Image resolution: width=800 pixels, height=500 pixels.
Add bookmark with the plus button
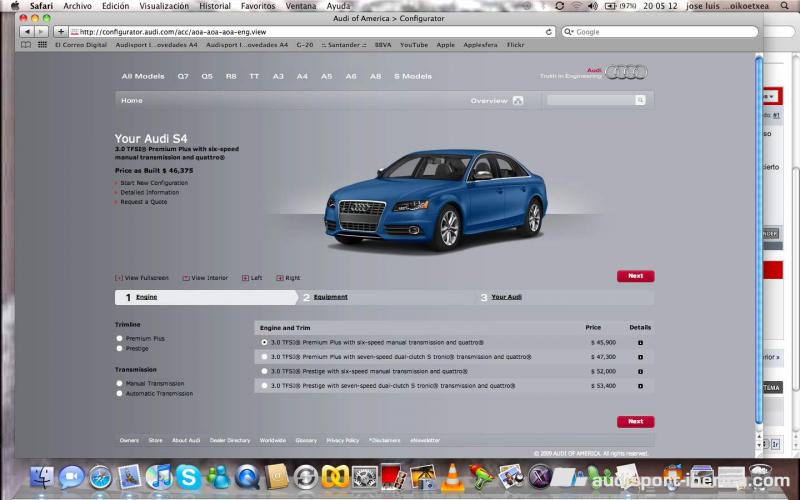[60, 32]
